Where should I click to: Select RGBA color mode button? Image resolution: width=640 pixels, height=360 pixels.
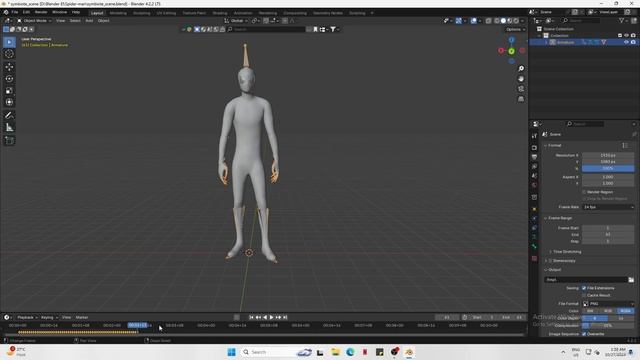pyautogui.click(x=626, y=311)
